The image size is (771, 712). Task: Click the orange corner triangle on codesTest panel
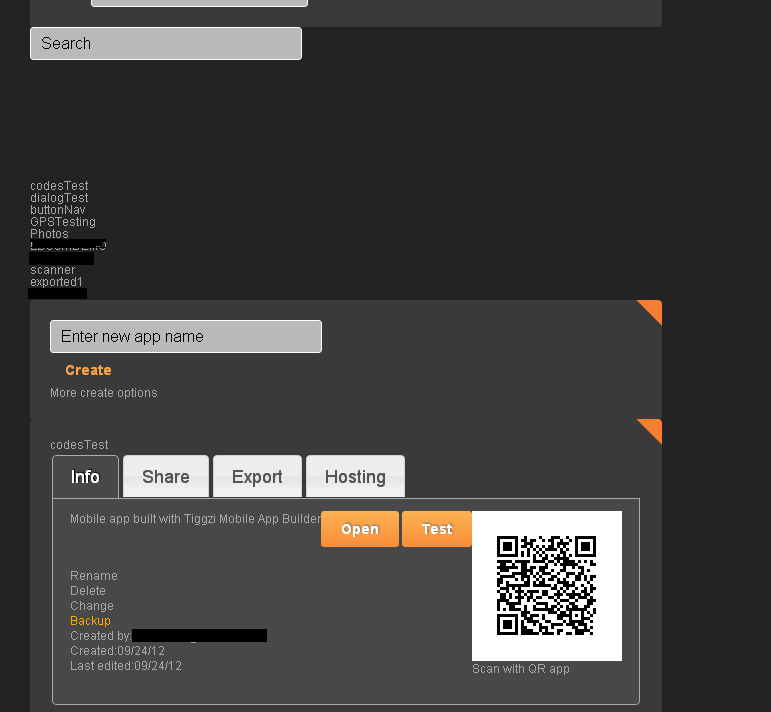click(x=652, y=429)
